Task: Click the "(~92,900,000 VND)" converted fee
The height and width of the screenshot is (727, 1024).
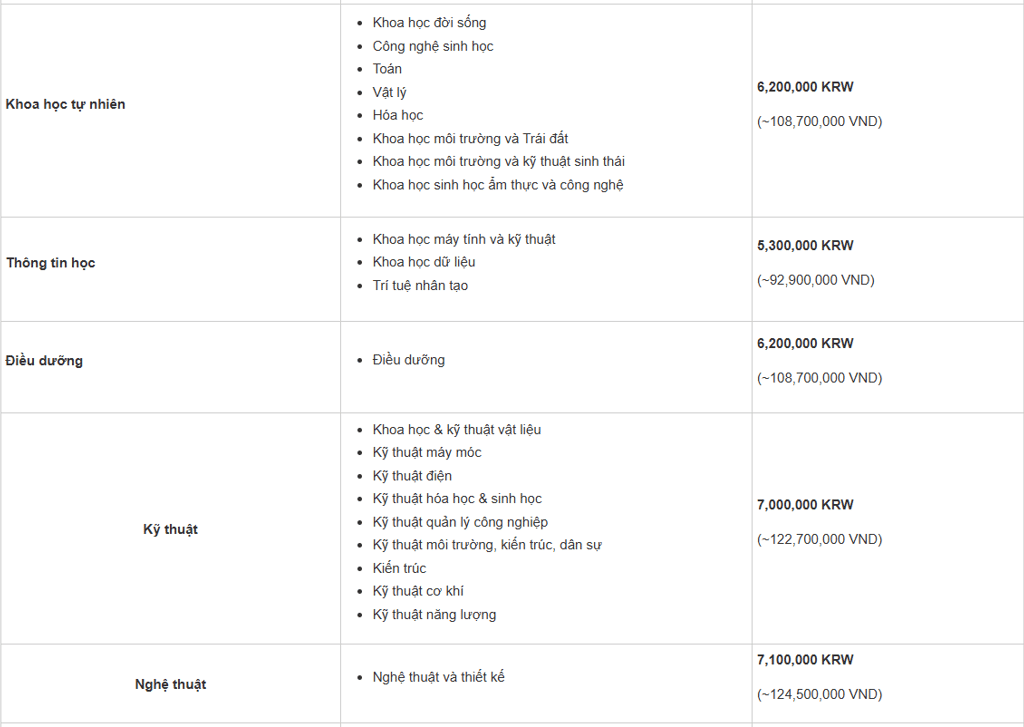Action: pos(816,280)
